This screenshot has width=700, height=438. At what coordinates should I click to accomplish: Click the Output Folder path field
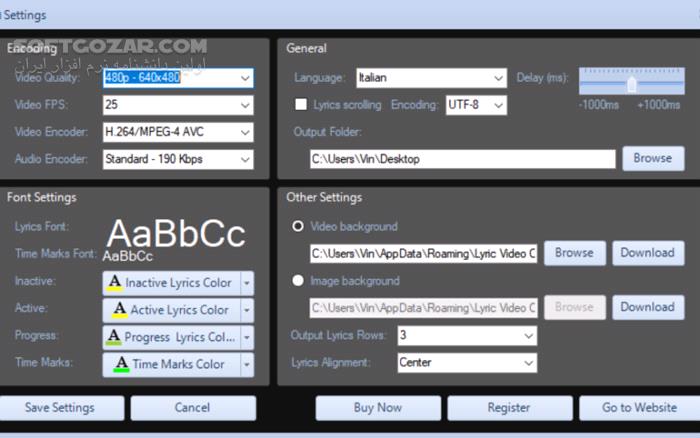tap(462, 159)
